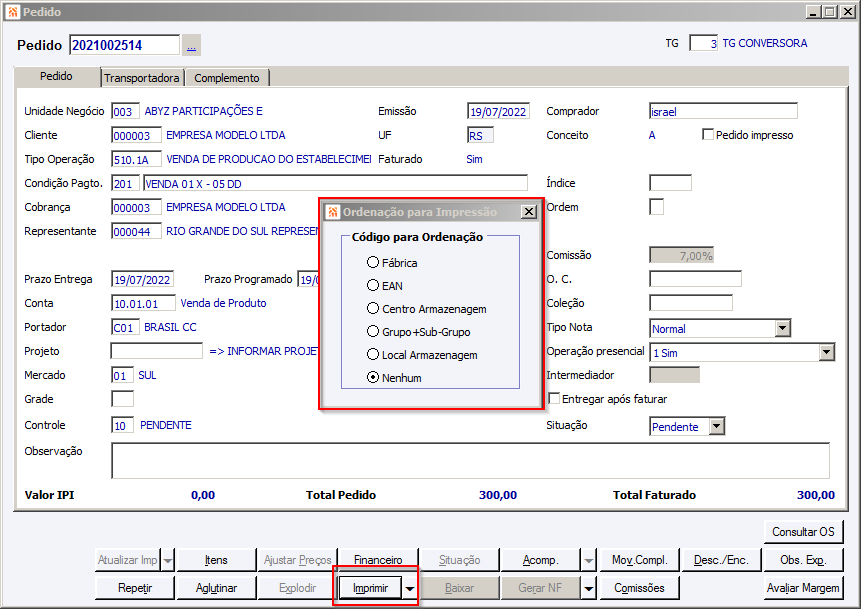861x609 pixels.
Task: Open the Situação Pendente dropdown
Action: point(717,427)
